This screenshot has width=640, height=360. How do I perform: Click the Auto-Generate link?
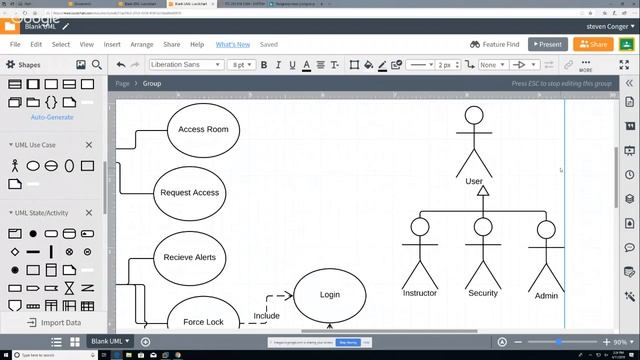(x=52, y=117)
